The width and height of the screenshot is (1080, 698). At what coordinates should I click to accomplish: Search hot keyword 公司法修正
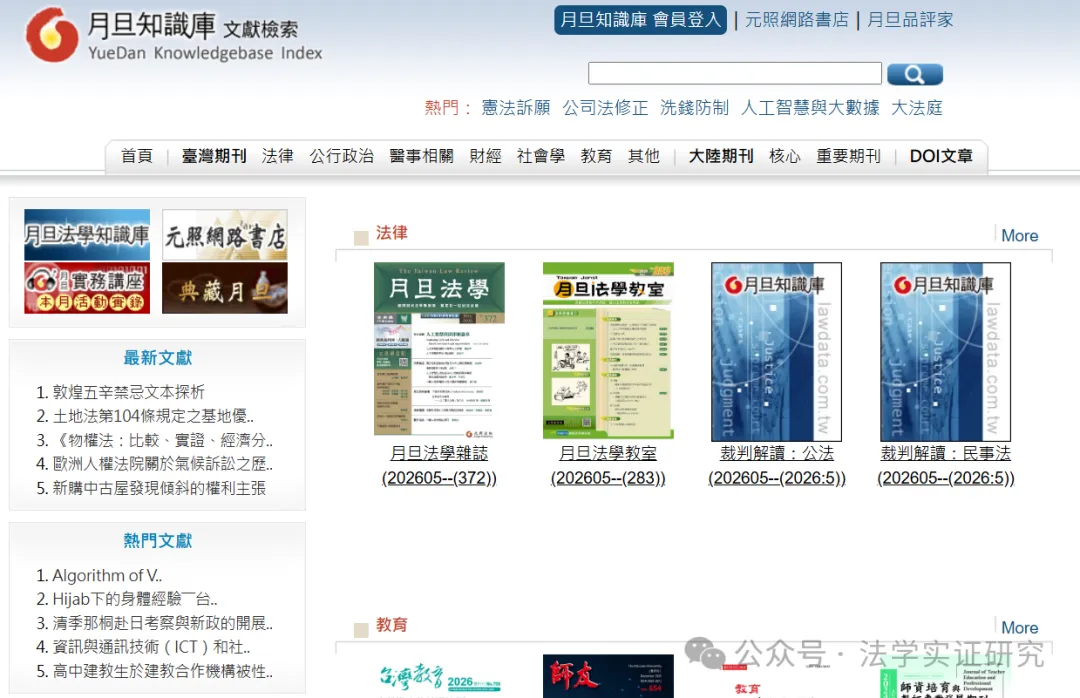click(x=605, y=107)
